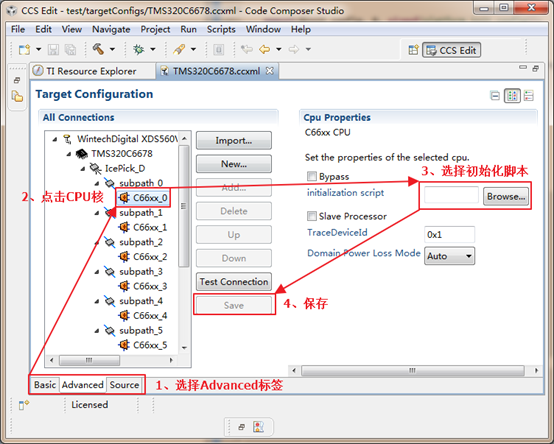Click the New wizard toolbar icon

pyautogui.click(x=24, y=49)
